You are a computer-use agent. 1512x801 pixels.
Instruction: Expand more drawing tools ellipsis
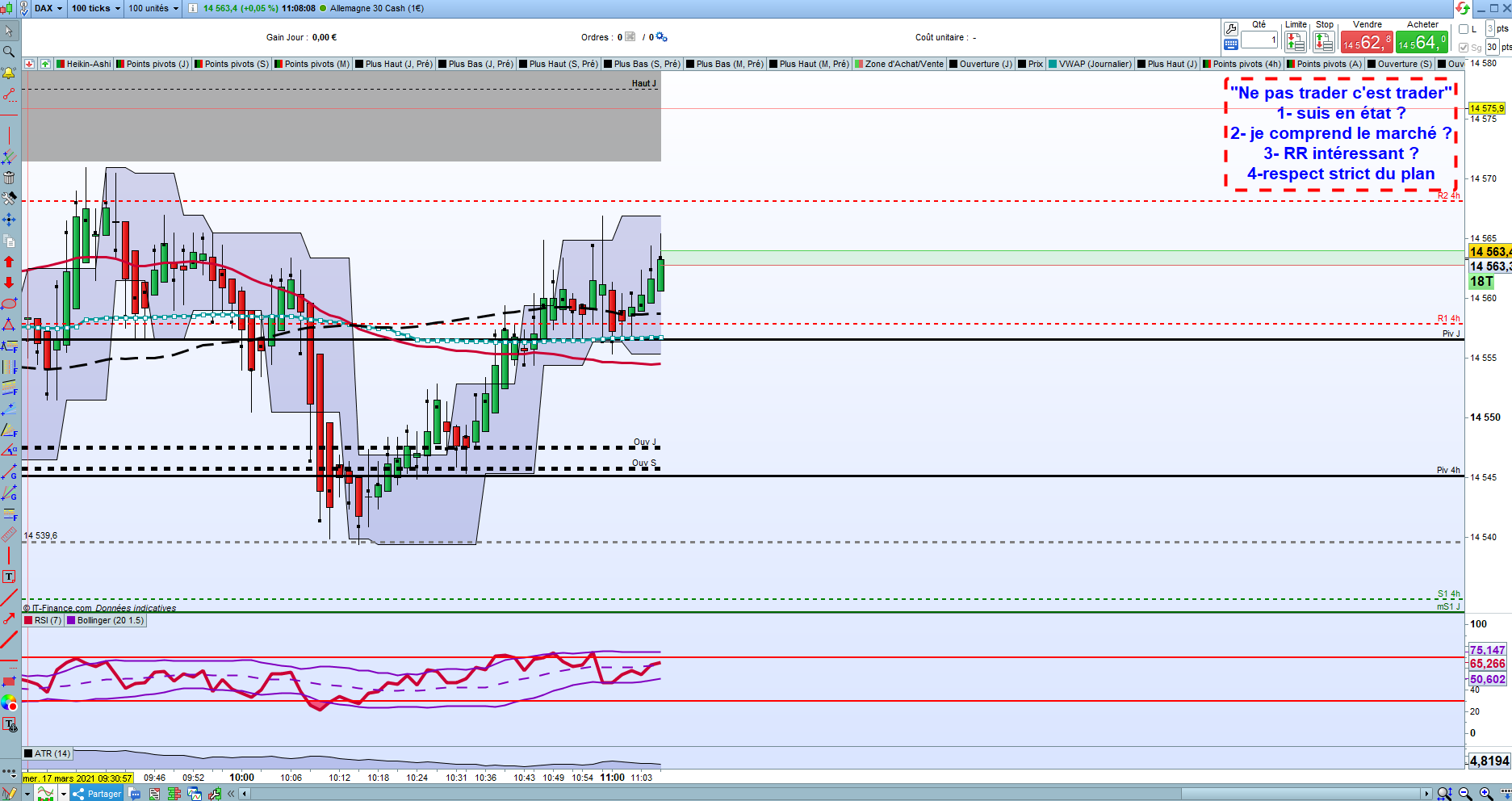pyautogui.click(x=9, y=773)
